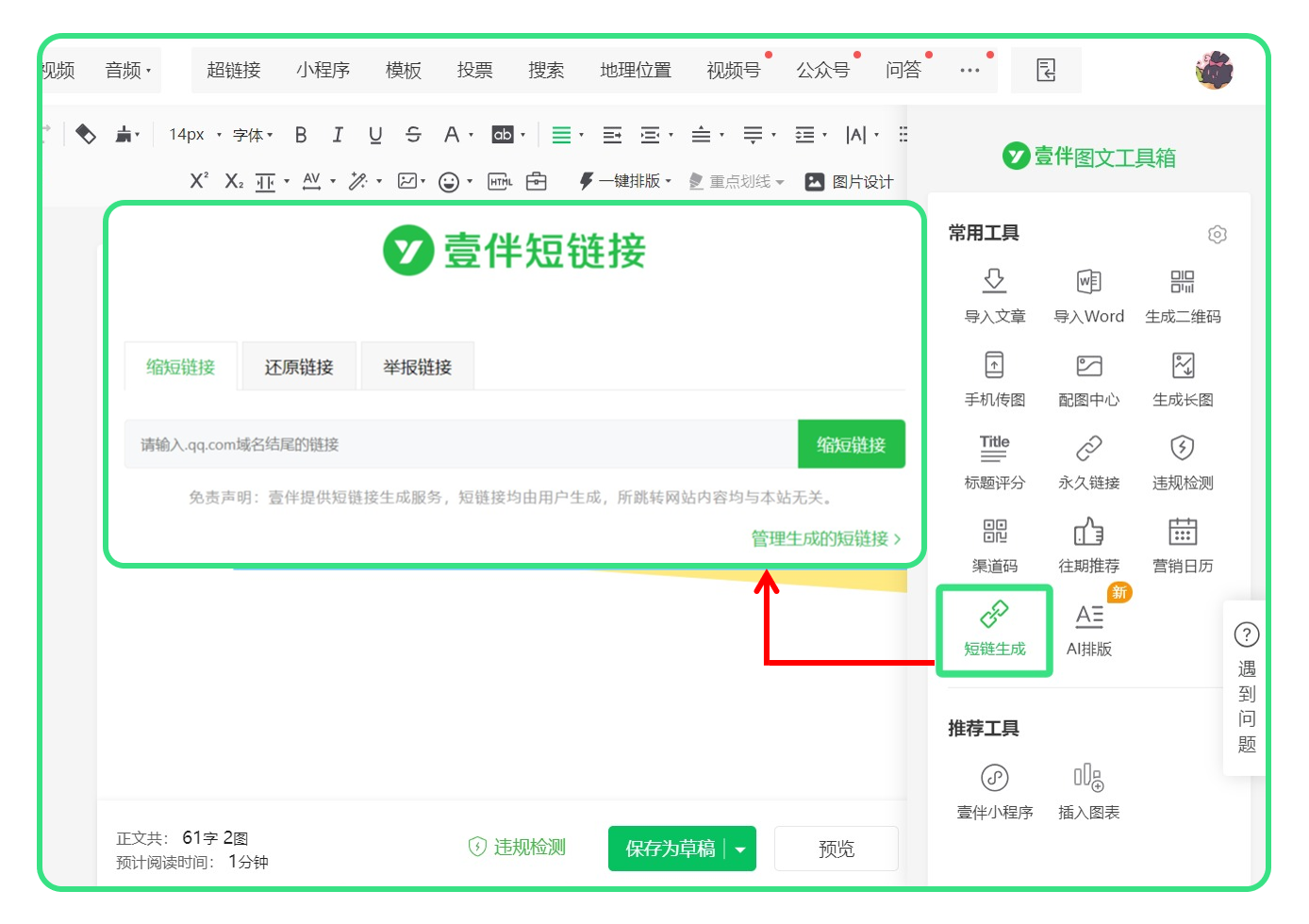Click the text background color ab icon
The image size is (1309, 924).
click(503, 135)
